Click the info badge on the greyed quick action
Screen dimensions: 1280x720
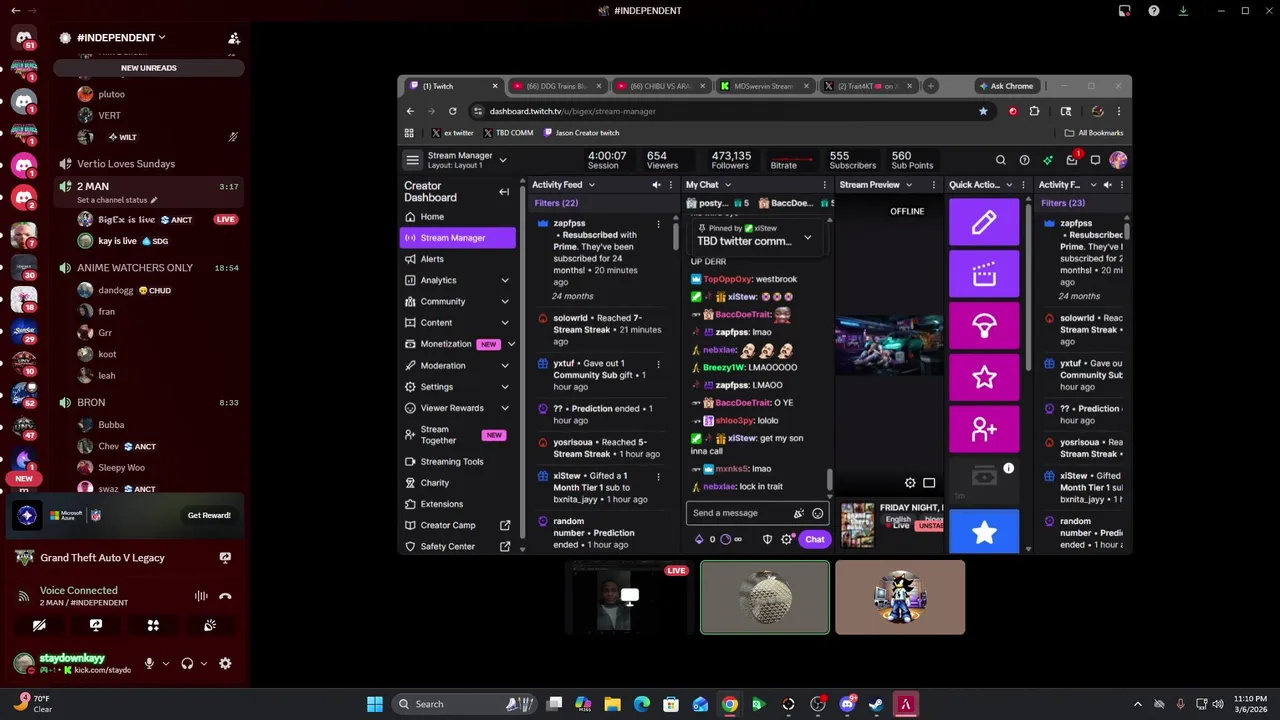click(x=1008, y=468)
